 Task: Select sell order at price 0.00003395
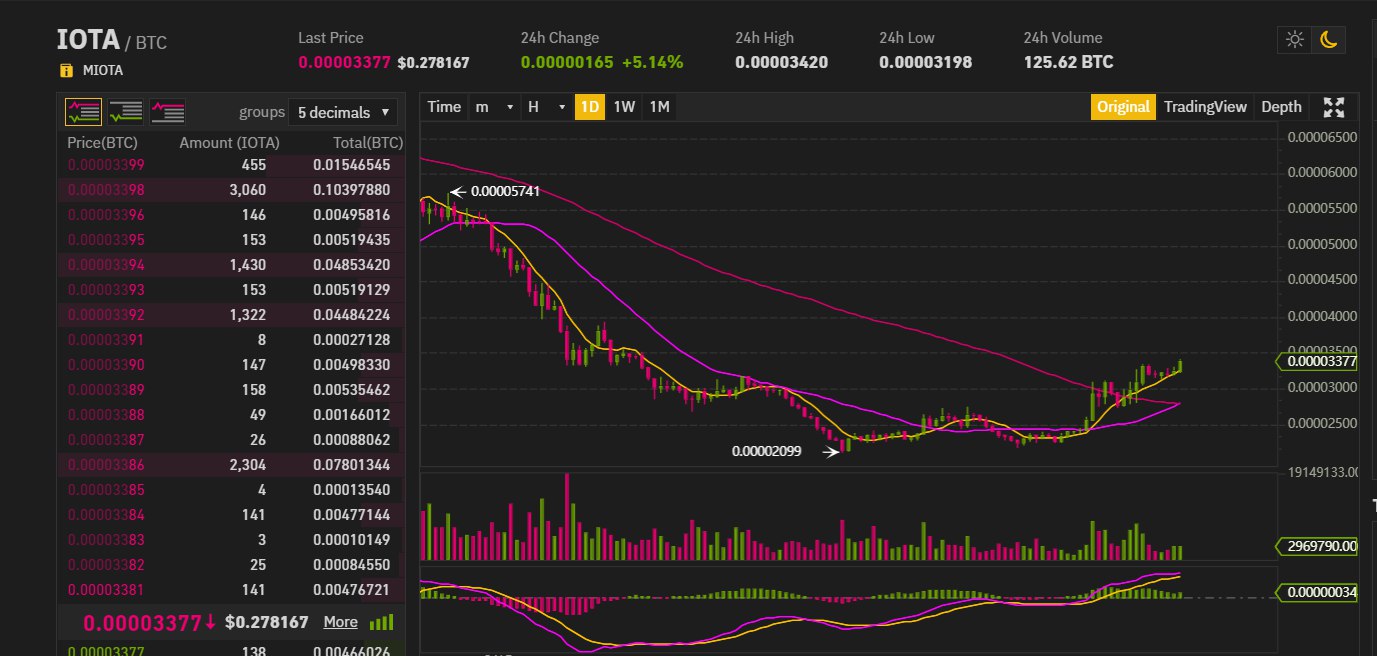pos(231,239)
